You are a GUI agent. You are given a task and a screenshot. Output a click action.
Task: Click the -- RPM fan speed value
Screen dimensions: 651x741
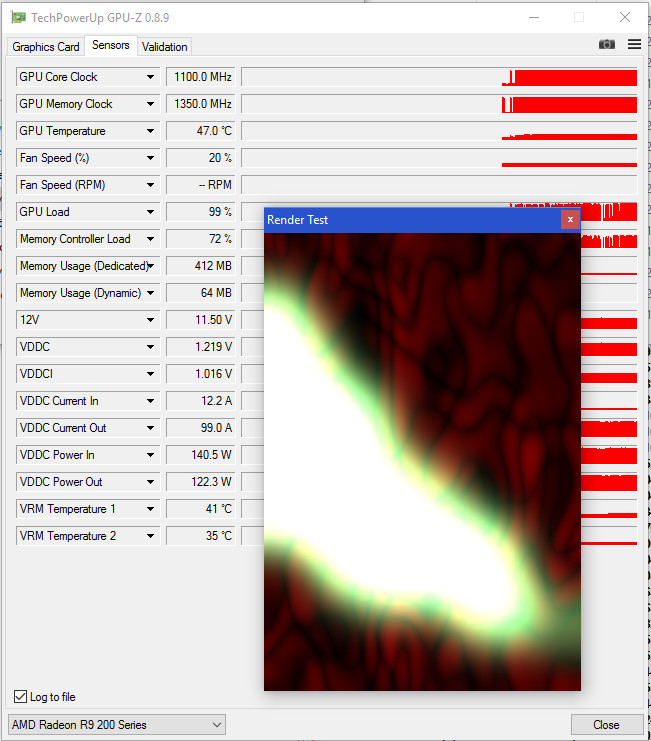pyautogui.click(x=201, y=184)
